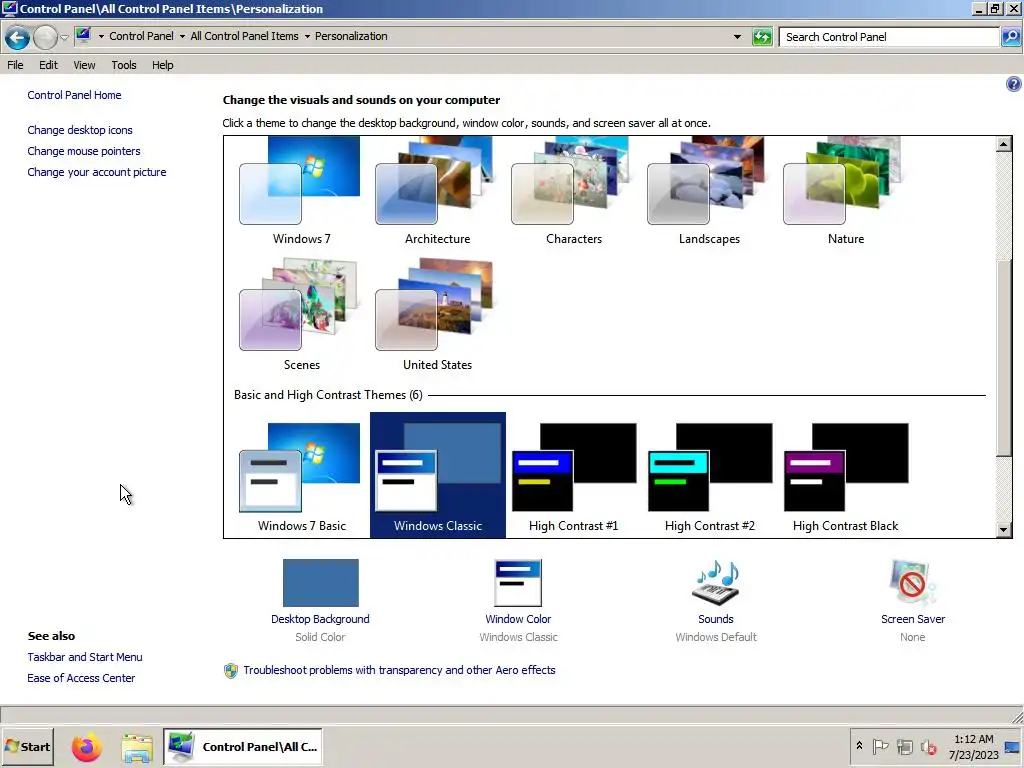Open the Edit menu
This screenshot has height=768, width=1024.
tap(48, 65)
